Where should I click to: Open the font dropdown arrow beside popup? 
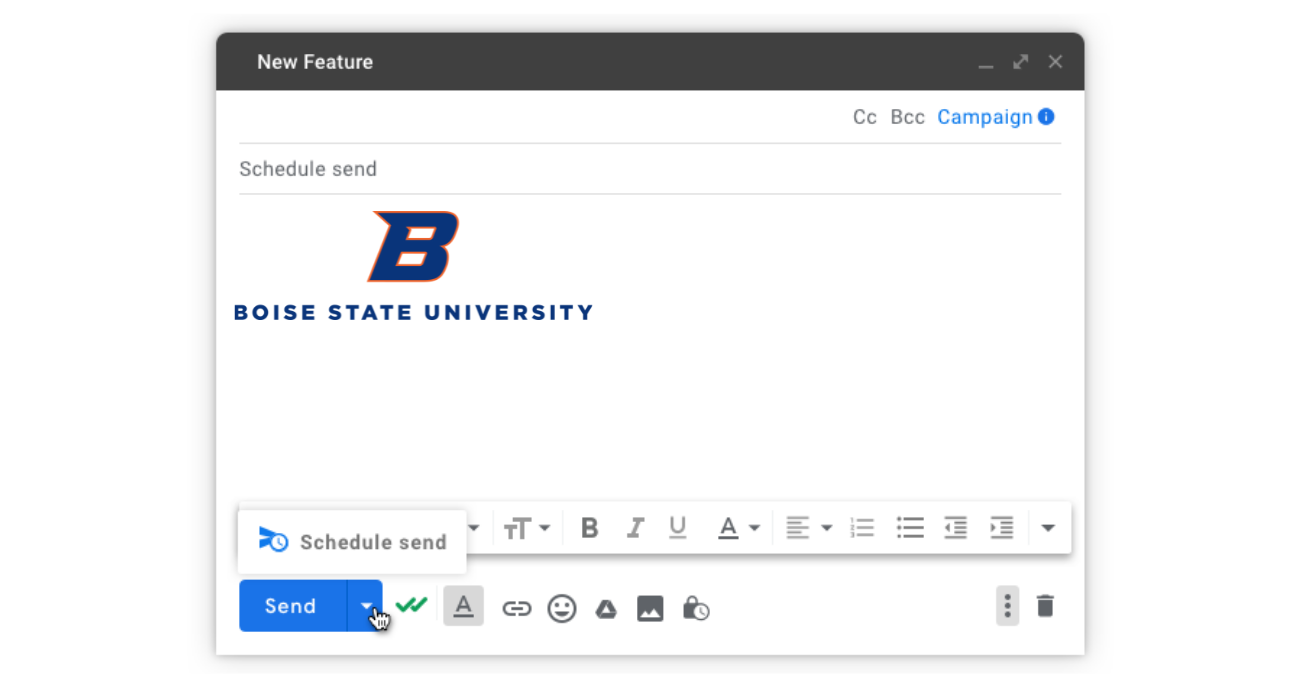[x=474, y=528]
